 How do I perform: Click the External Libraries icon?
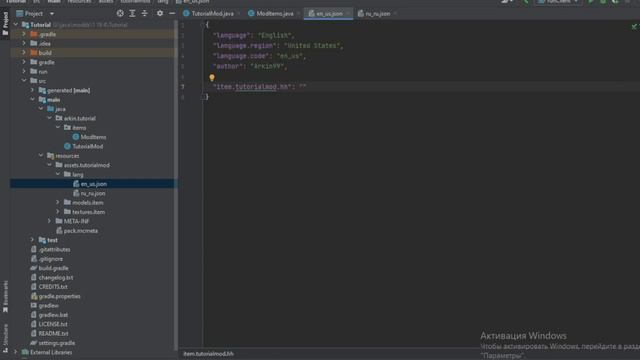[x=25, y=352]
